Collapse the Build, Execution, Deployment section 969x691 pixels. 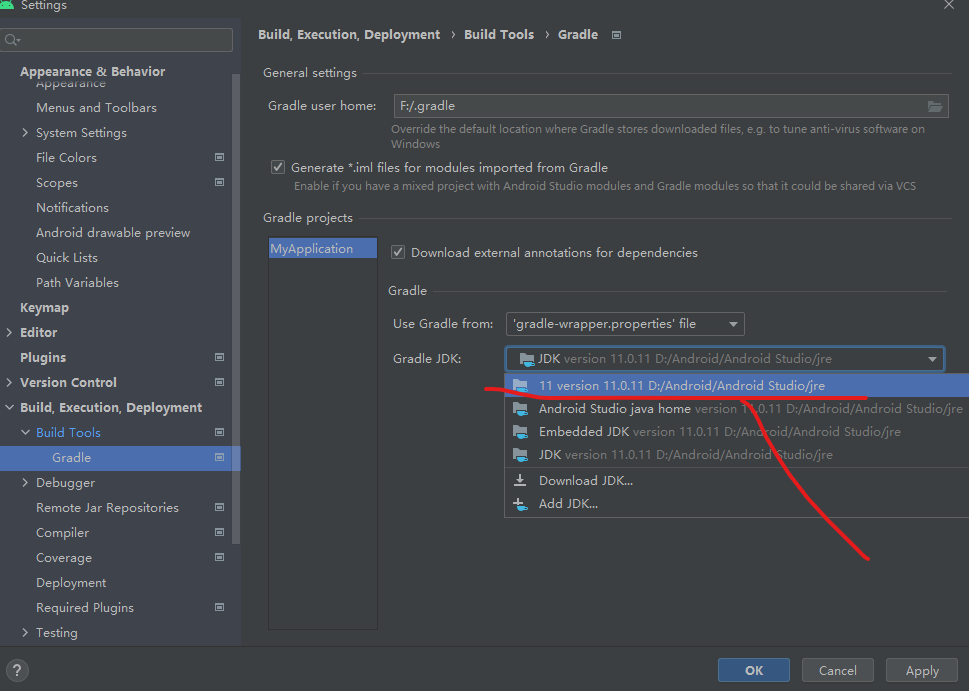pyautogui.click(x=10, y=407)
